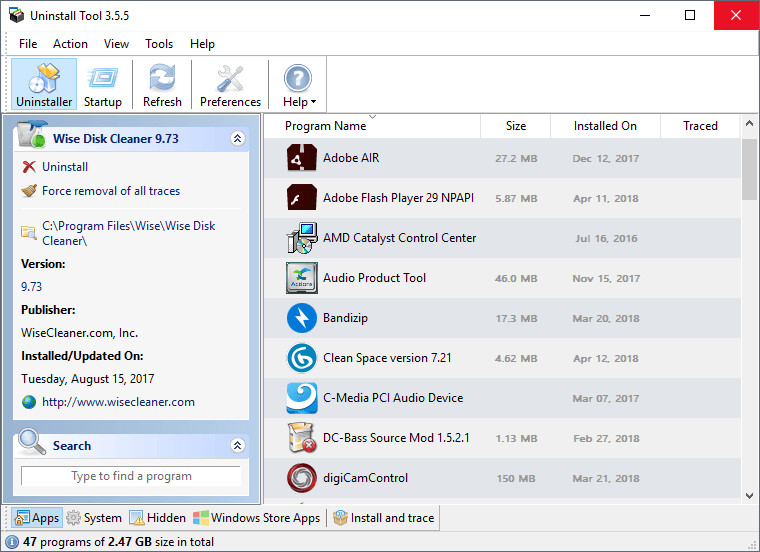
Task: Switch to the Windows Store Apps tab
Action: (257, 518)
